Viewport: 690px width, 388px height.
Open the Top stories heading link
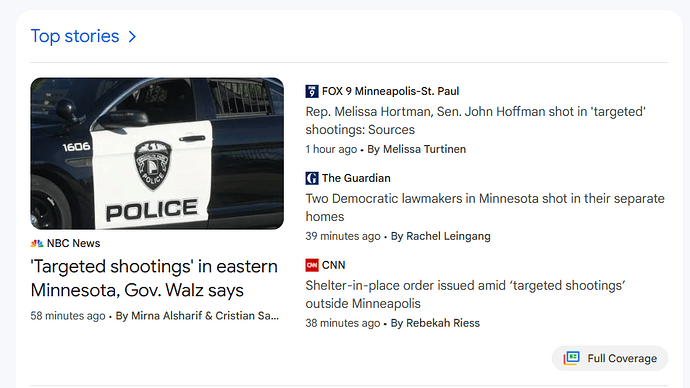75,36
